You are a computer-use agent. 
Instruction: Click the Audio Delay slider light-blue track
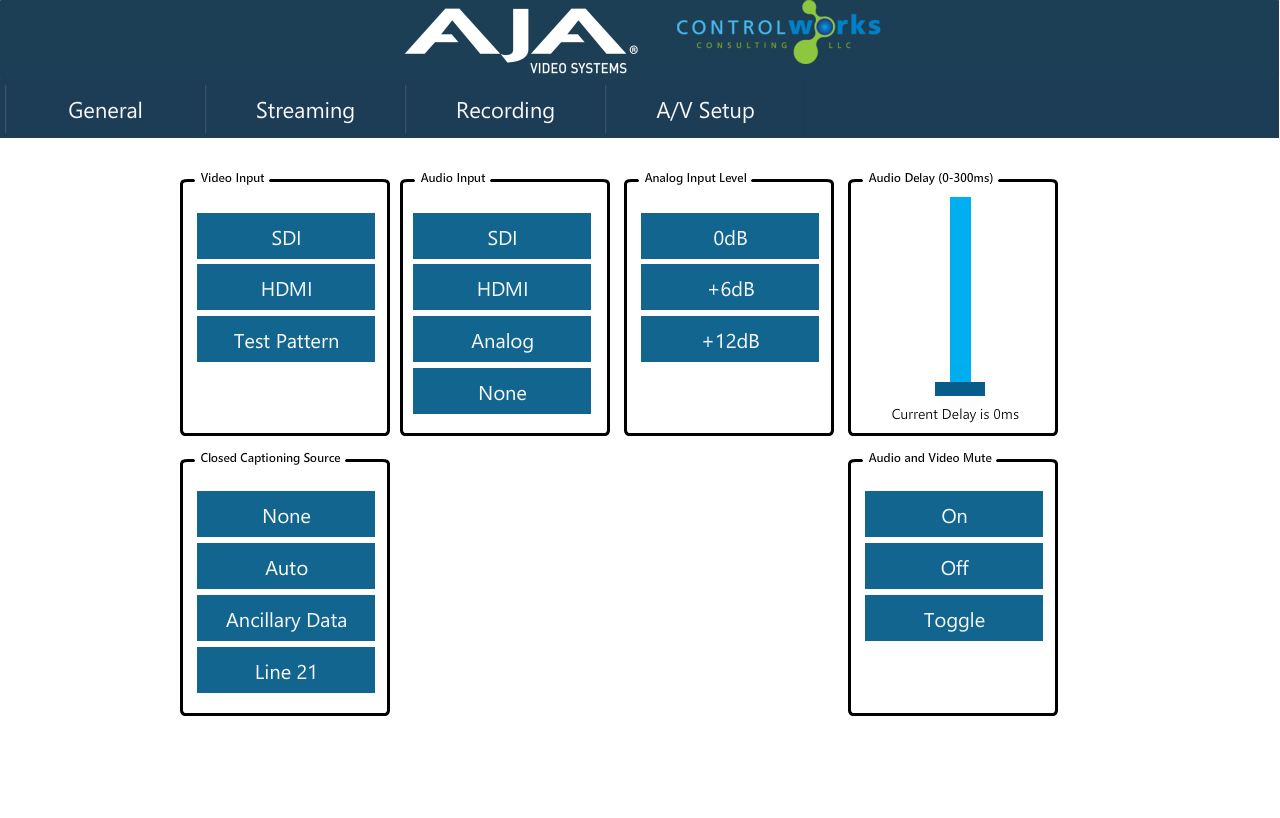coord(960,289)
